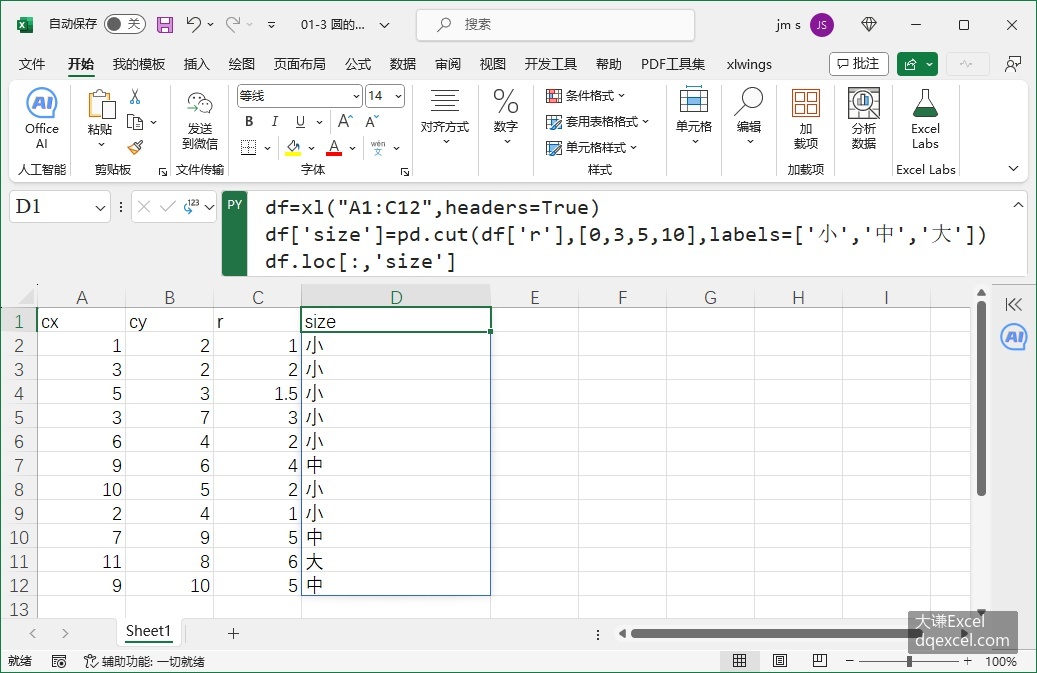Show phonetic guide wén icon

(x=378, y=147)
